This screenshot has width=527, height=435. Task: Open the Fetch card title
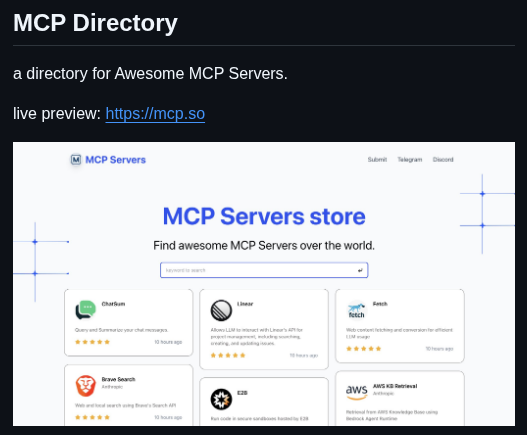(380, 304)
